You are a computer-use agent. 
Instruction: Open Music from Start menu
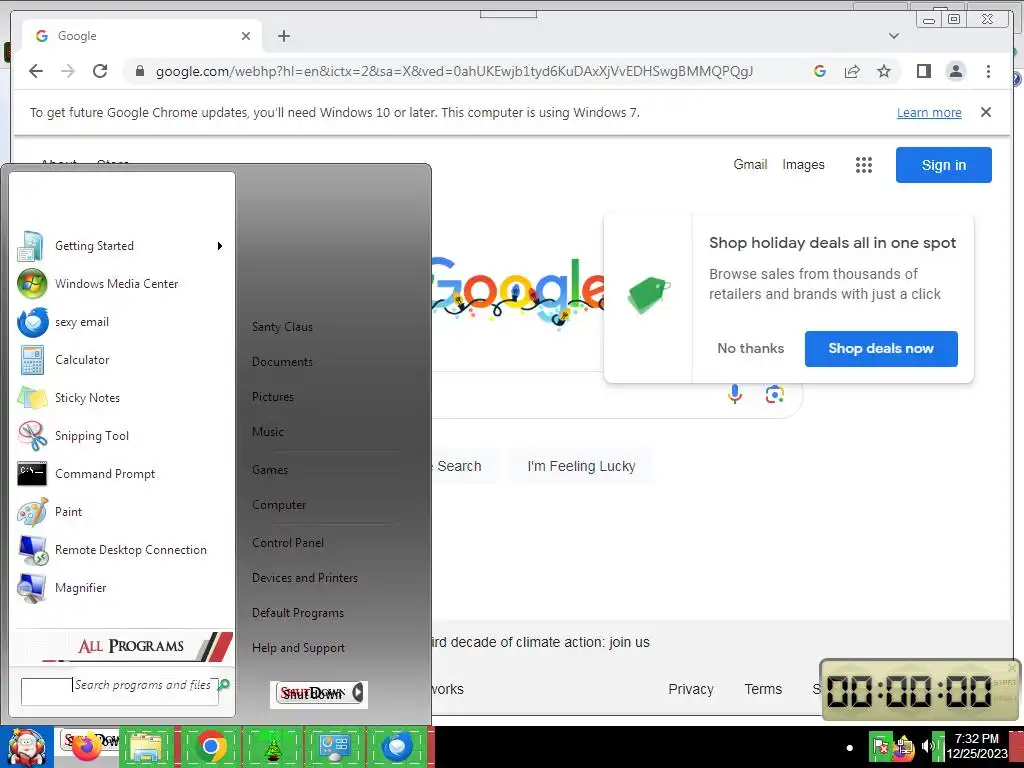click(268, 432)
